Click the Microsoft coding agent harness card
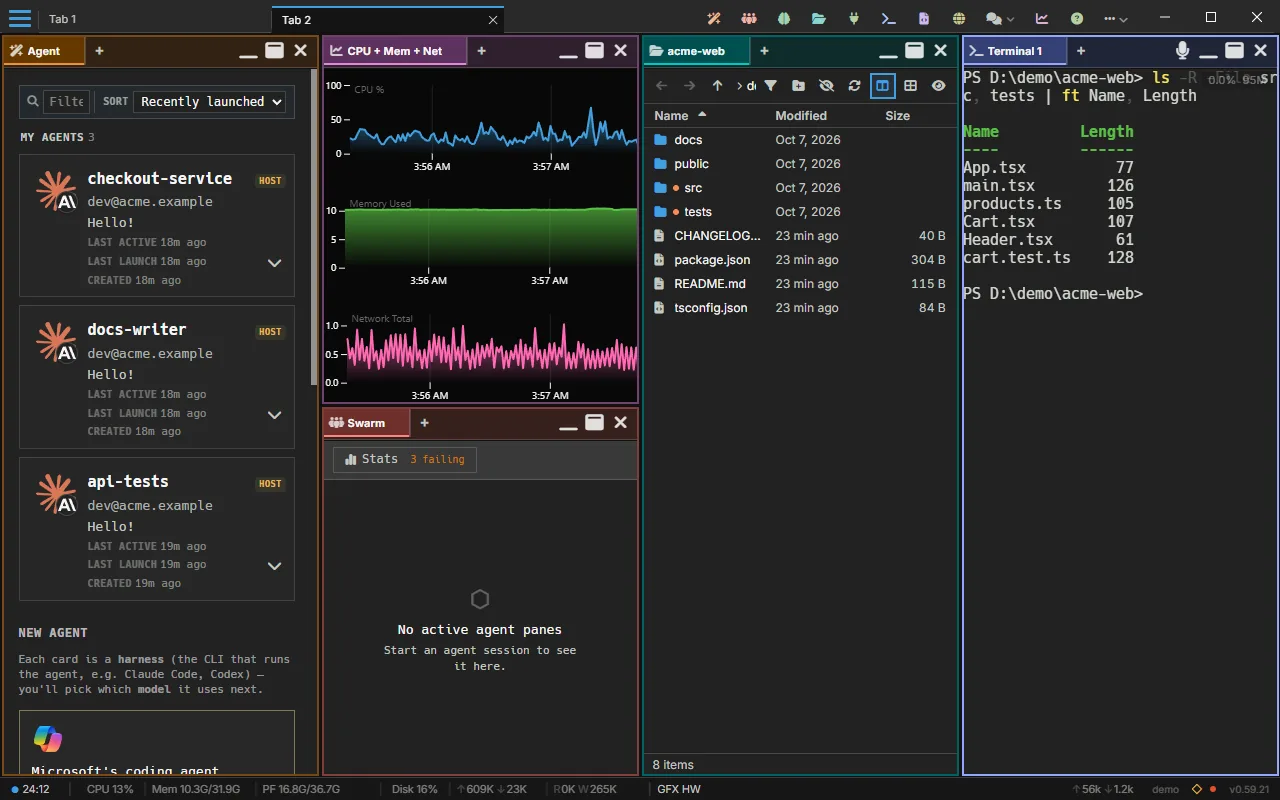This screenshot has height=800, width=1280. pyautogui.click(x=157, y=742)
